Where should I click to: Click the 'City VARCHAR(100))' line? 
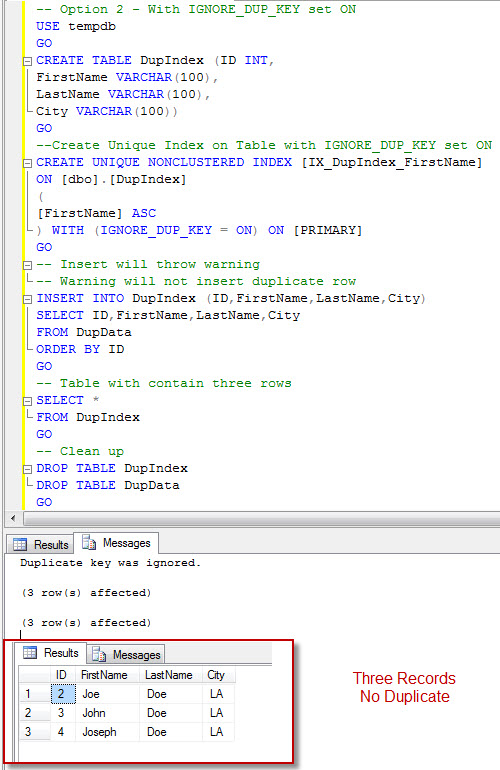[107, 111]
